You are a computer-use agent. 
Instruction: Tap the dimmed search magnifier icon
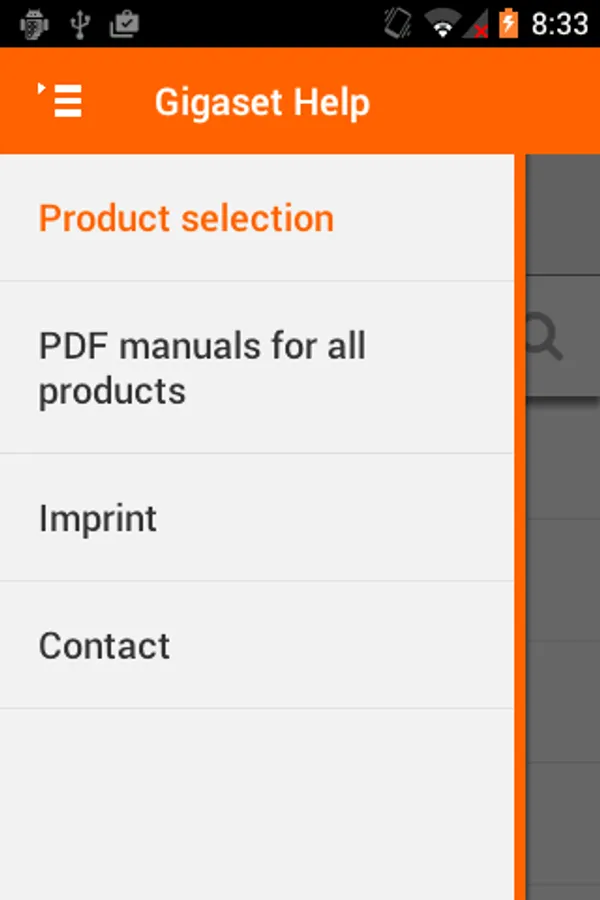(x=545, y=337)
